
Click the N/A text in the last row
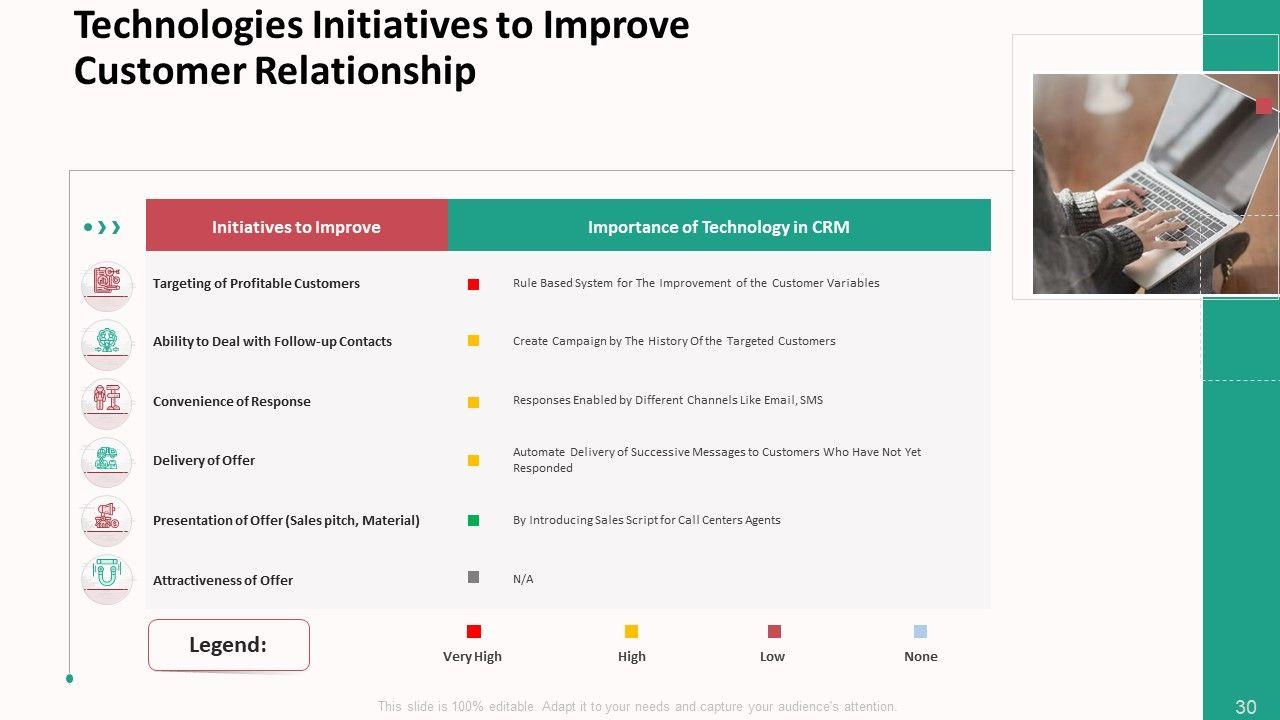(523, 579)
